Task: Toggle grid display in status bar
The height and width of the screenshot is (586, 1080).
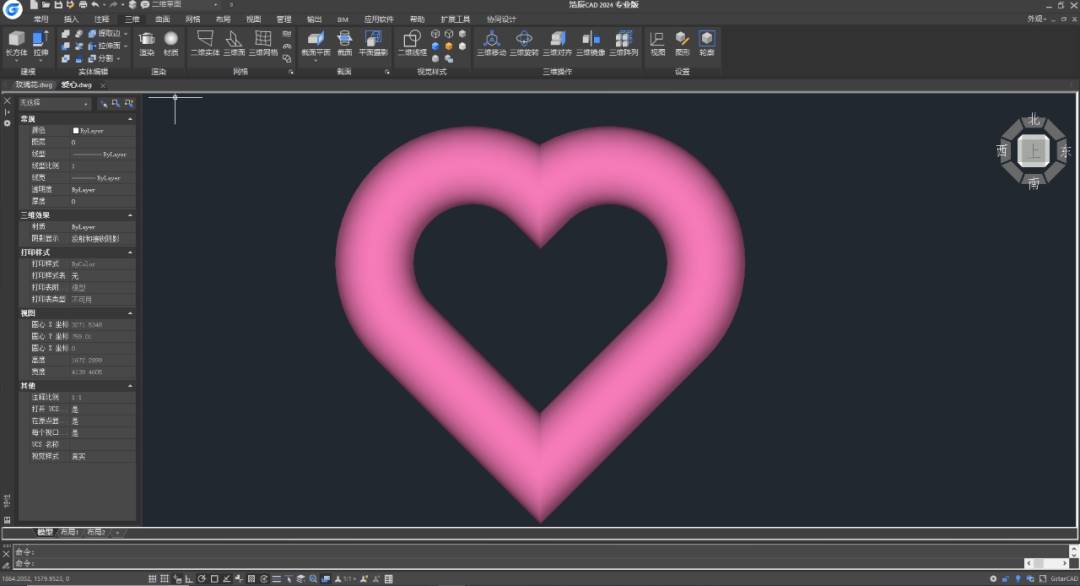Action: [x=152, y=579]
